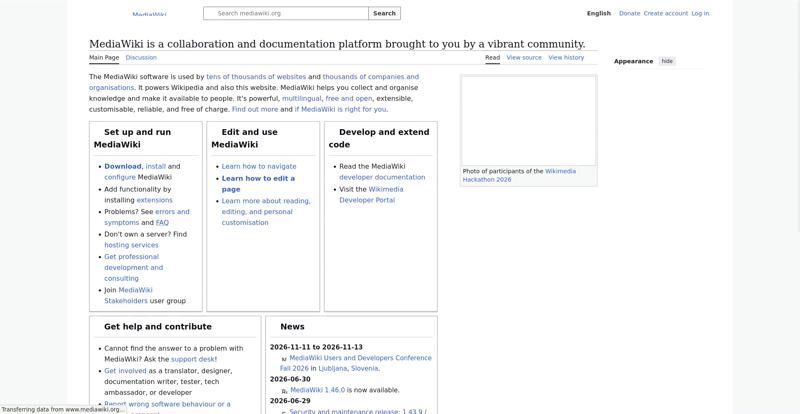This screenshot has width=800, height=414.
Task: Select the View history tab
Action: pyautogui.click(x=566, y=58)
